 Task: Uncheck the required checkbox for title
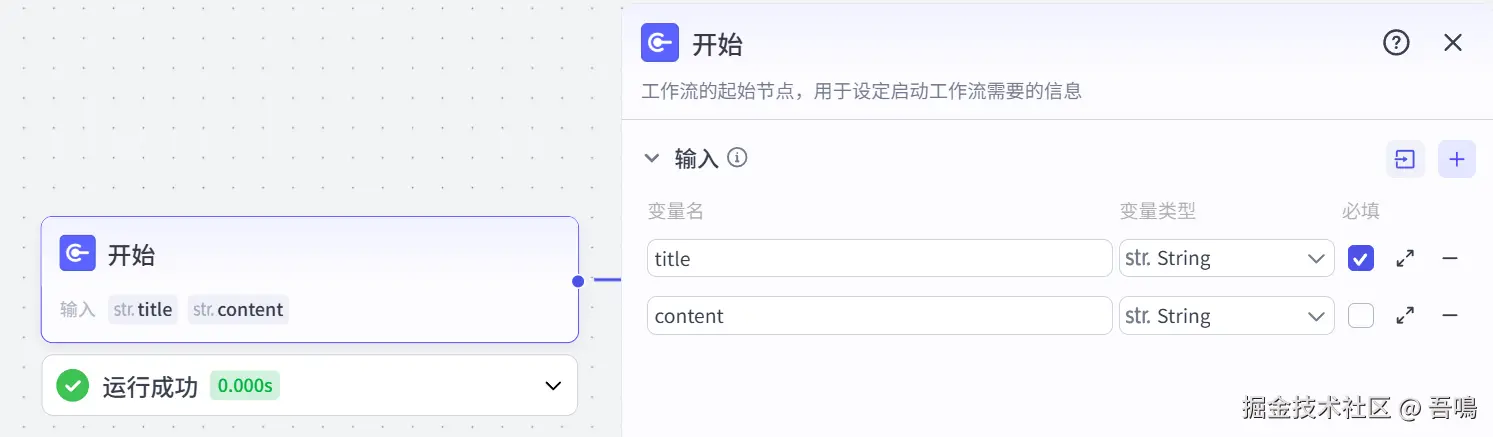click(1361, 258)
